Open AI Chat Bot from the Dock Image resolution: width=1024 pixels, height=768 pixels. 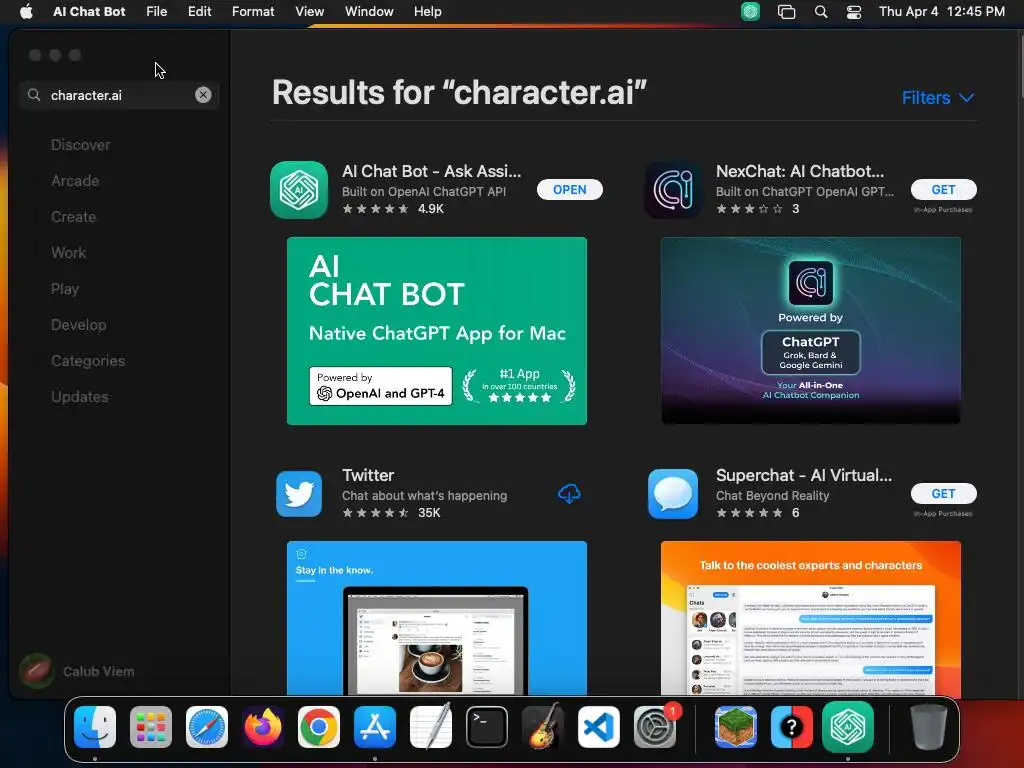pyautogui.click(x=848, y=727)
